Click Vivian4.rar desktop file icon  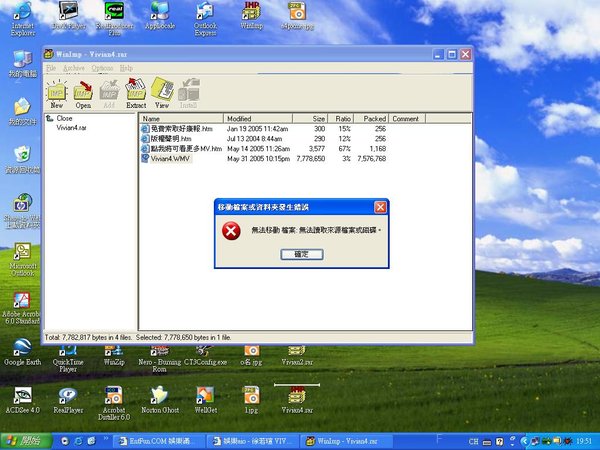[297, 400]
